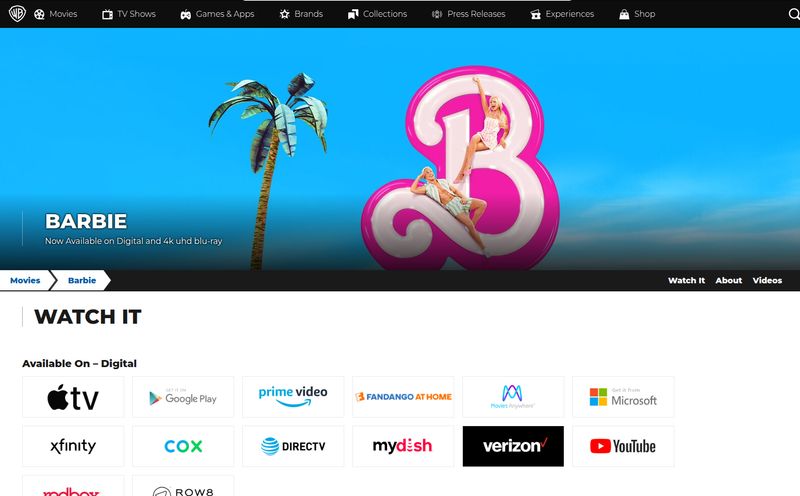Choose the ROW8 retailer tile
The height and width of the screenshot is (496, 800).
(183, 486)
